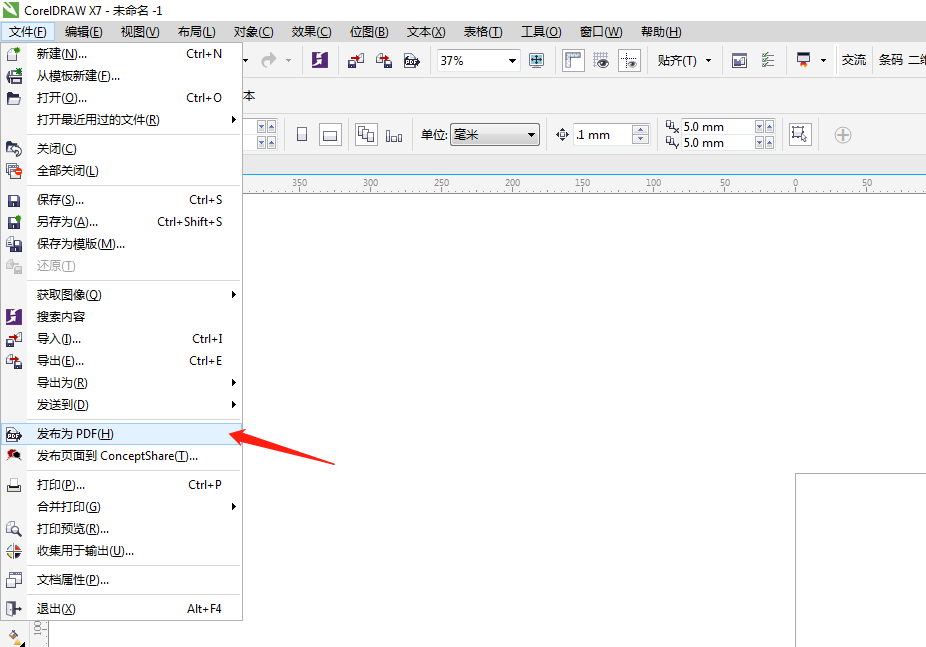Viewport: 926px width, 647px height.
Task: Click the duplicate X distance 5.0 mm field
Action: tap(718, 127)
